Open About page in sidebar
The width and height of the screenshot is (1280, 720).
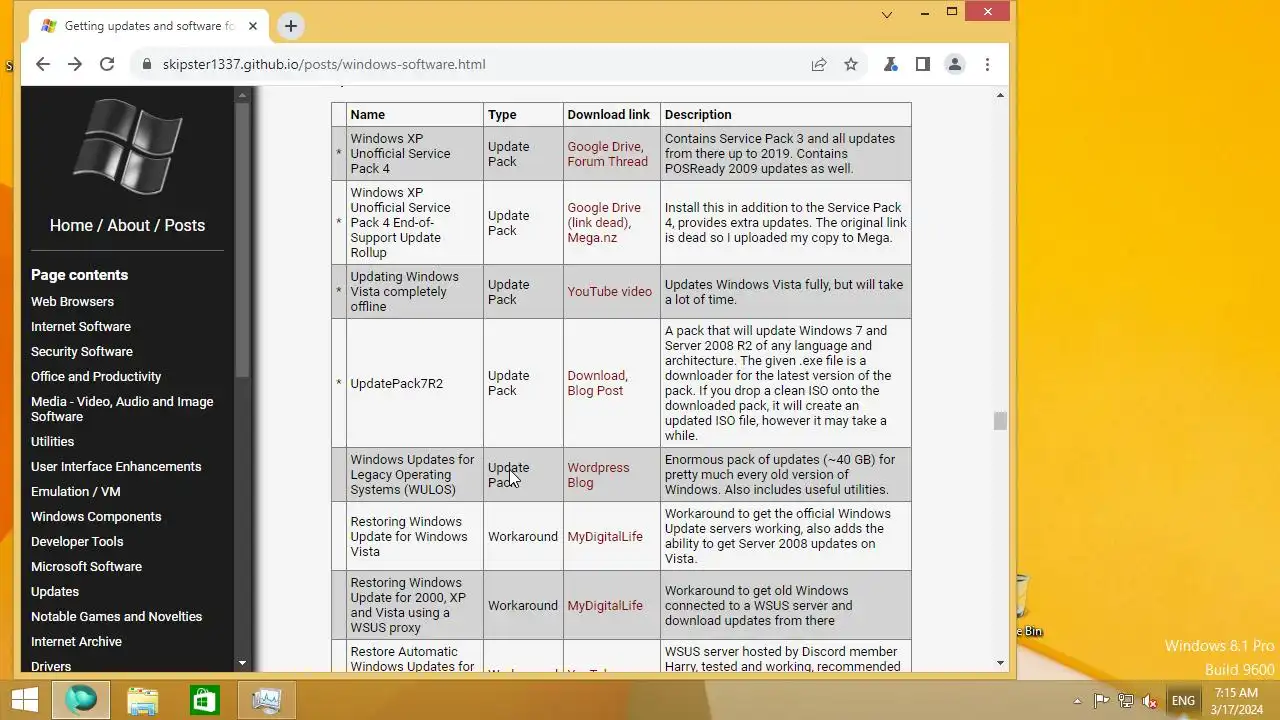pos(128,225)
